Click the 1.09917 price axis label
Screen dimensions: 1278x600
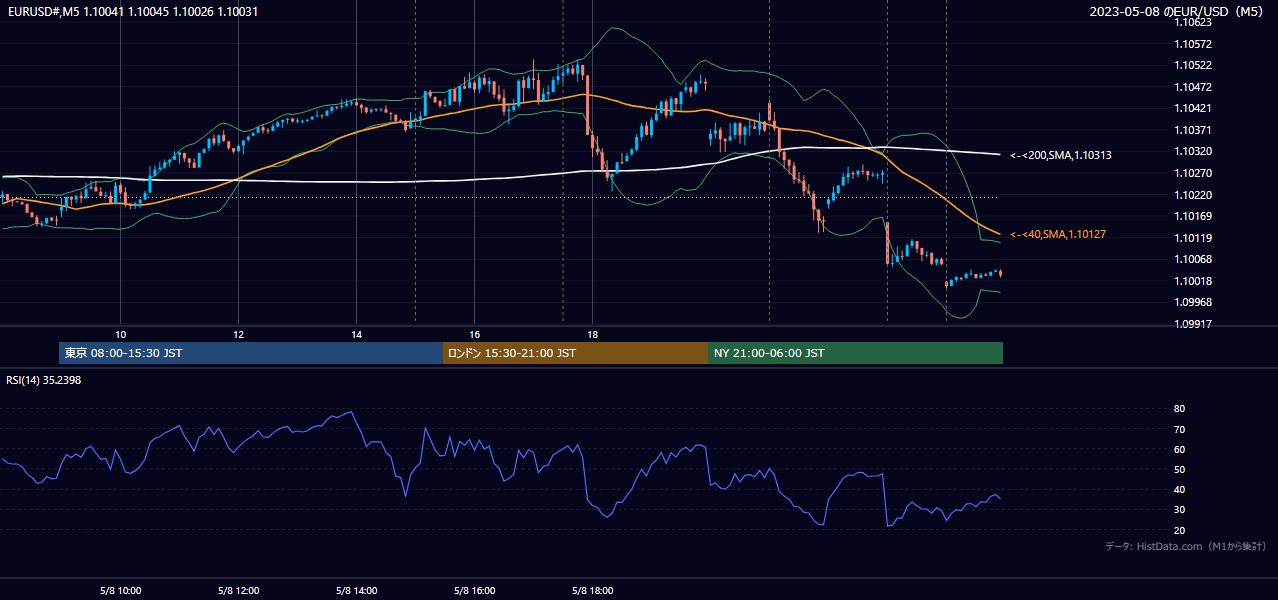tap(1192, 324)
